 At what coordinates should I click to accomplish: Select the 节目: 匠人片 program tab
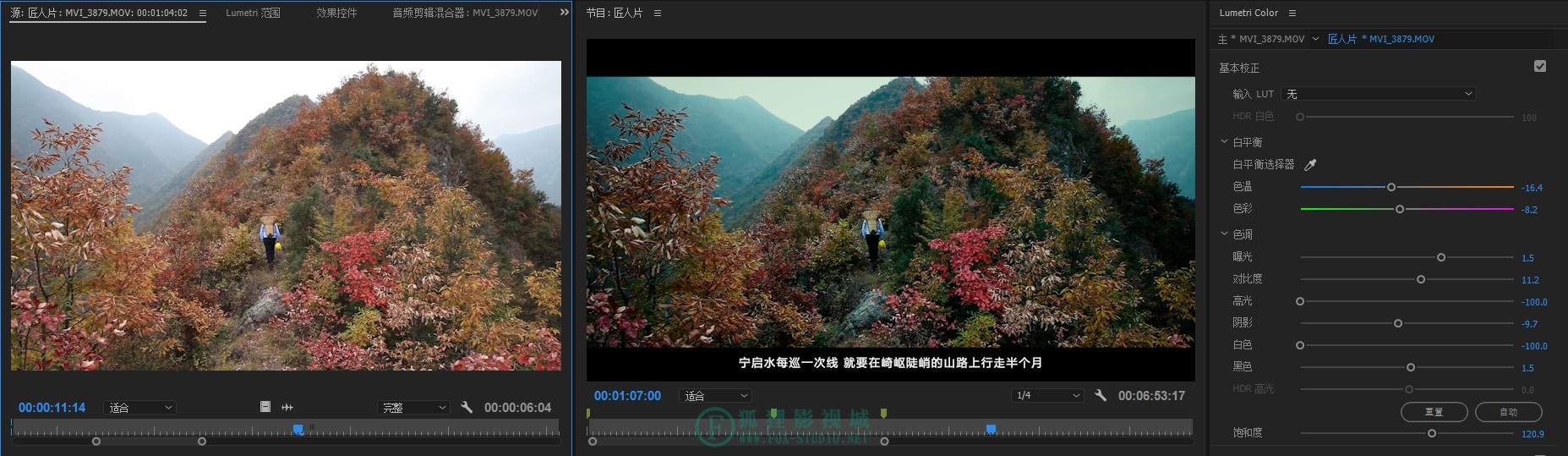615,14
